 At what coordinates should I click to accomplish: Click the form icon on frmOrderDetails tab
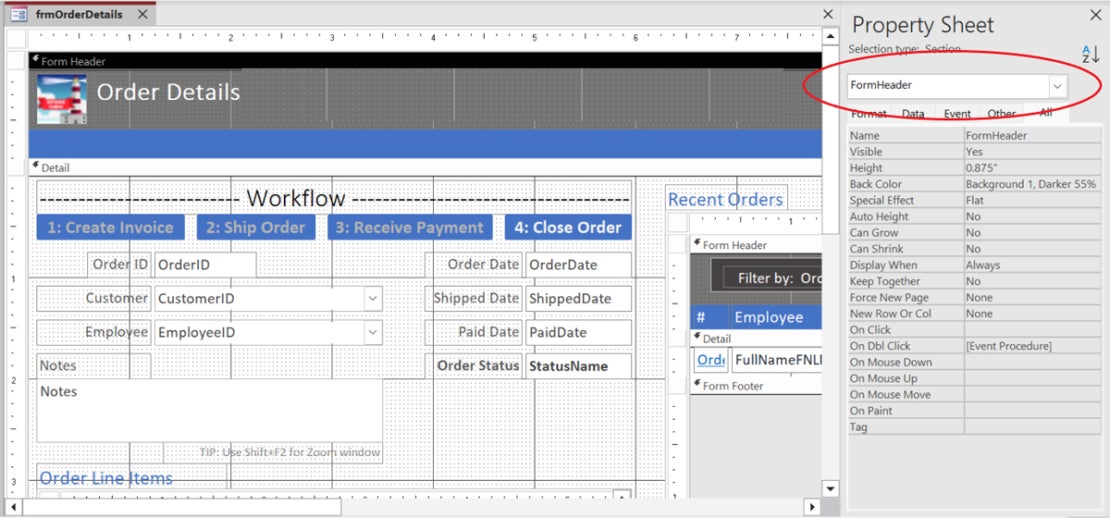[x=20, y=14]
